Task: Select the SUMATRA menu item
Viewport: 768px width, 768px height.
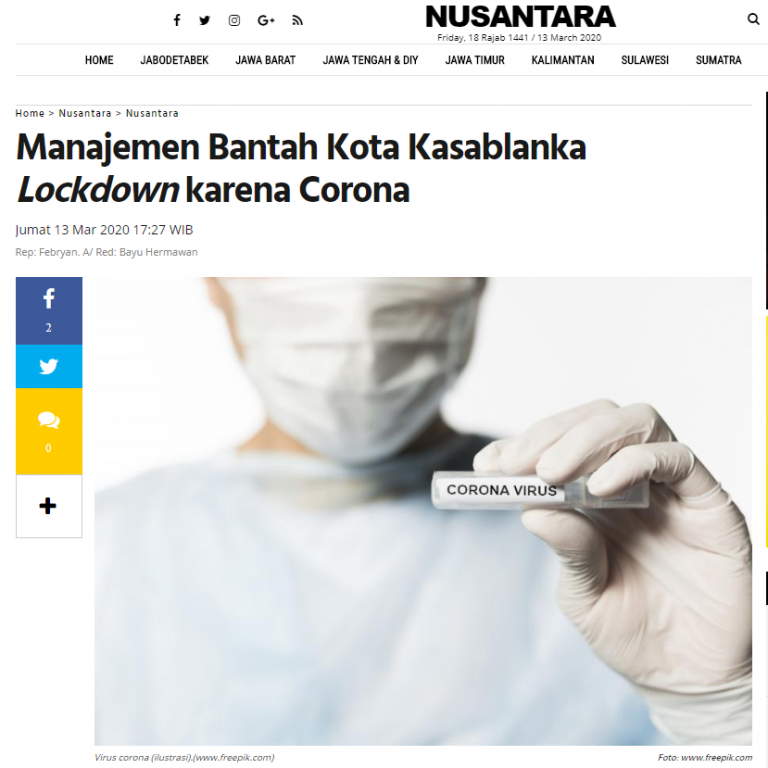Action: (719, 60)
